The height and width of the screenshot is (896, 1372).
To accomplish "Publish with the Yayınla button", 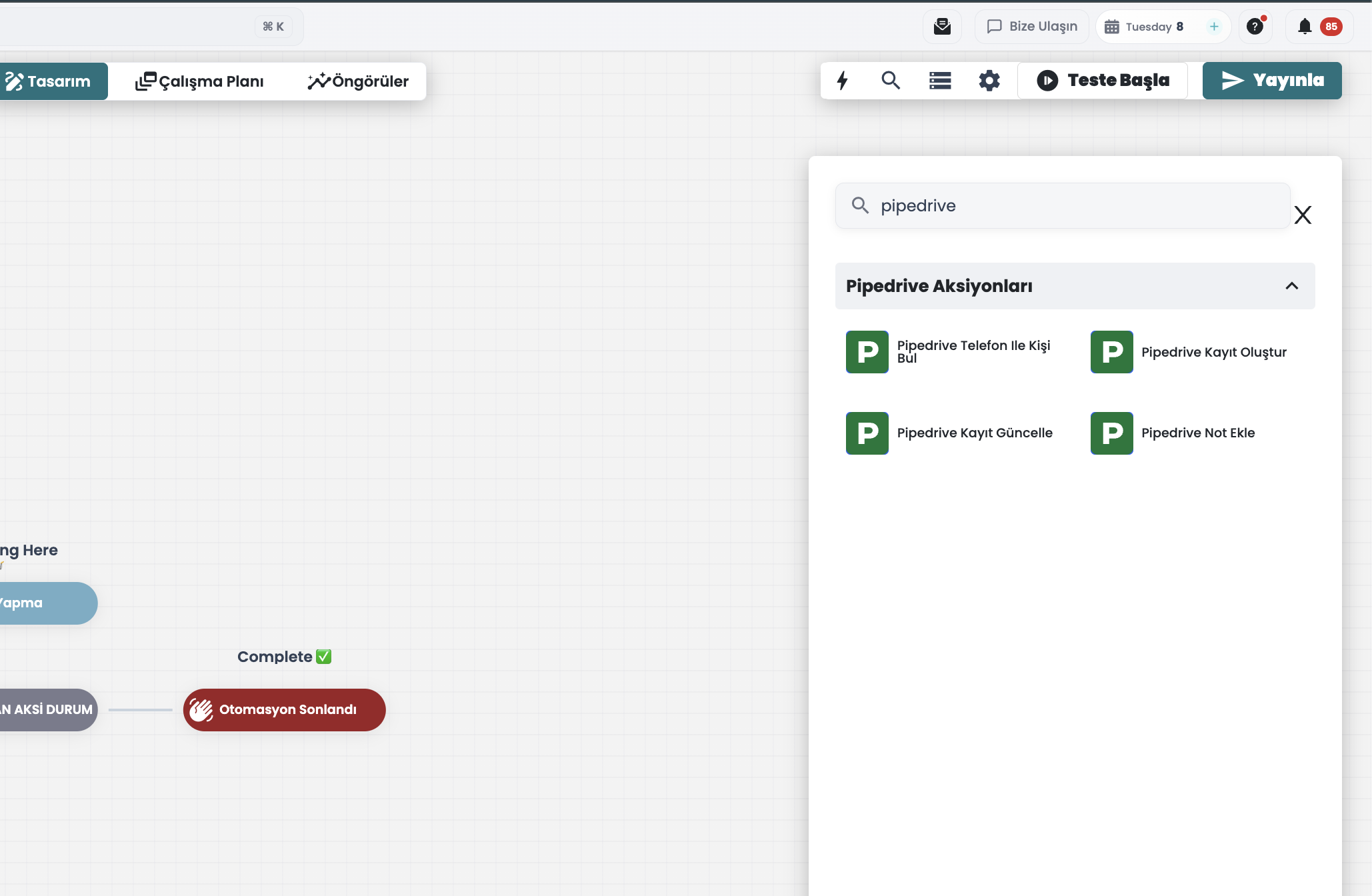I will tap(1272, 81).
